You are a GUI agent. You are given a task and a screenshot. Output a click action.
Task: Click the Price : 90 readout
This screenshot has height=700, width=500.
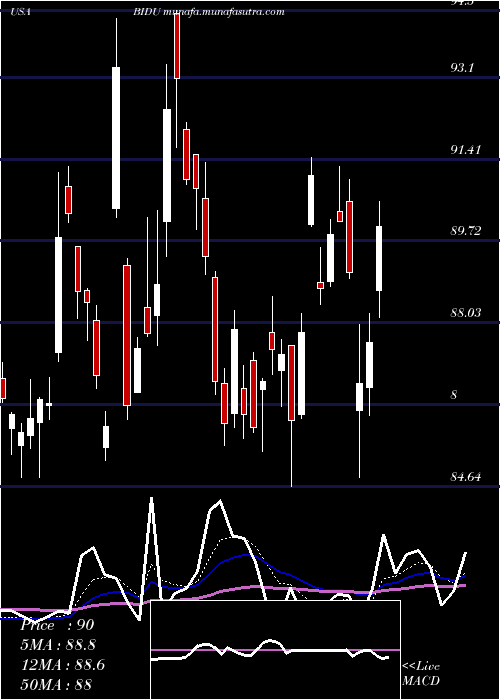pos(57,625)
